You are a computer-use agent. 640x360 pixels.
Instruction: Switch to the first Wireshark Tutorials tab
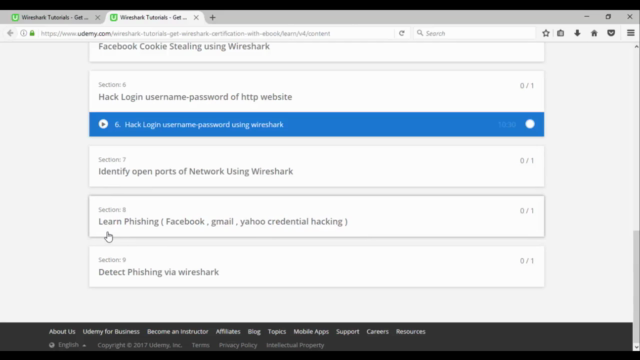[x=56, y=18]
